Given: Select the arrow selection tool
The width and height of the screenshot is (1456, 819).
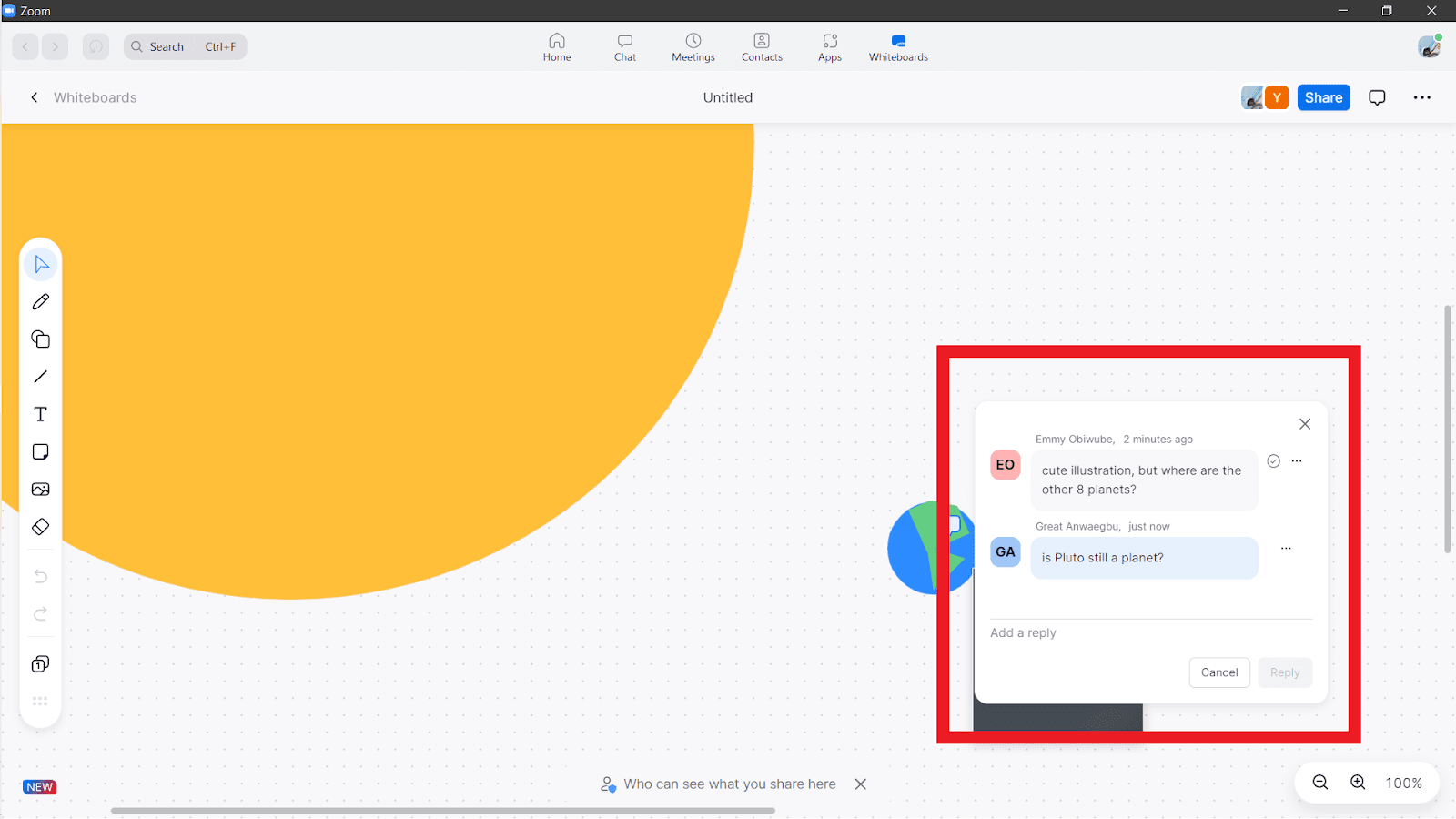Looking at the screenshot, I should click(40, 264).
